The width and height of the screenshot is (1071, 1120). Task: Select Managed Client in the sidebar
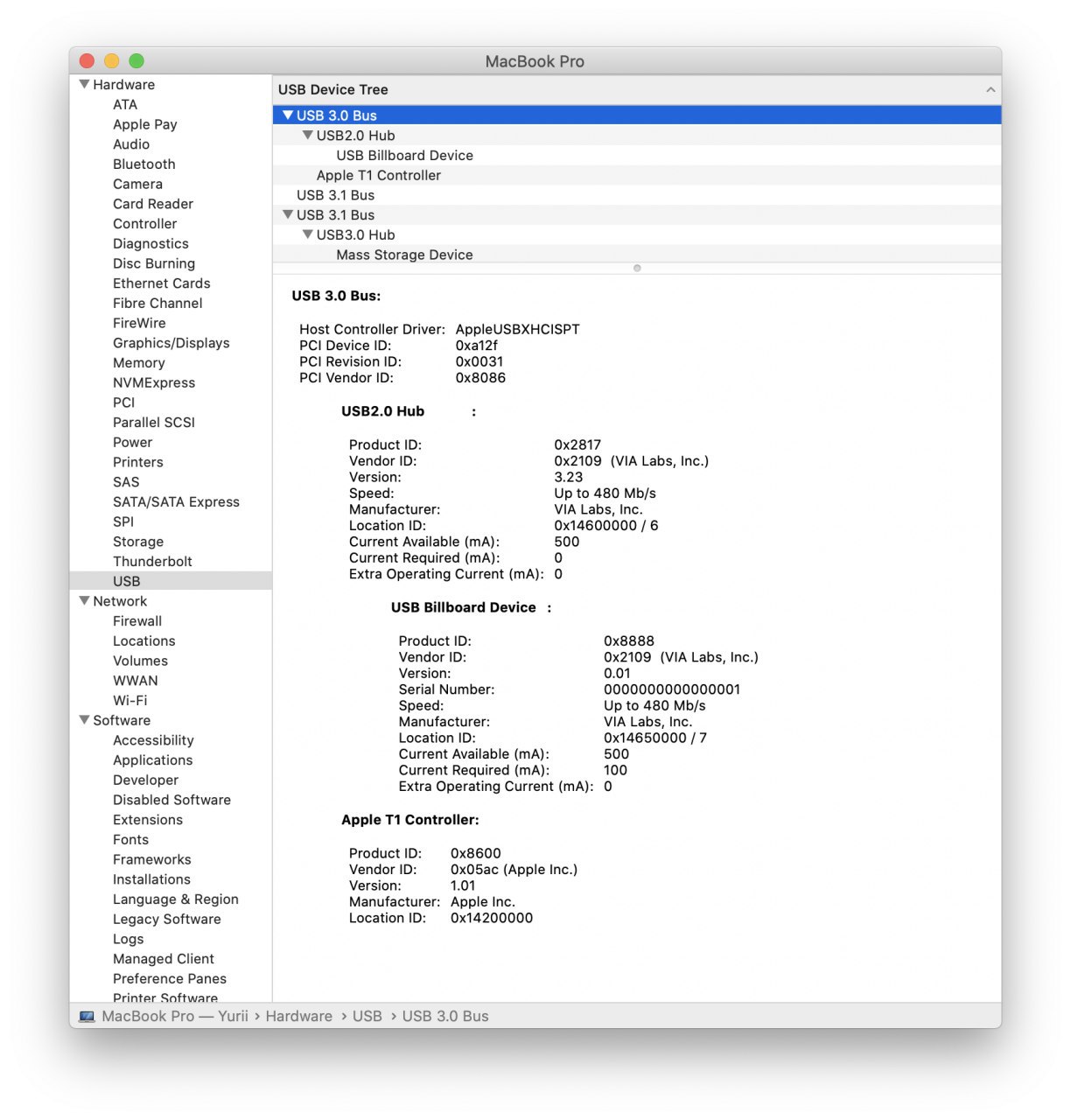pyautogui.click(x=163, y=959)
